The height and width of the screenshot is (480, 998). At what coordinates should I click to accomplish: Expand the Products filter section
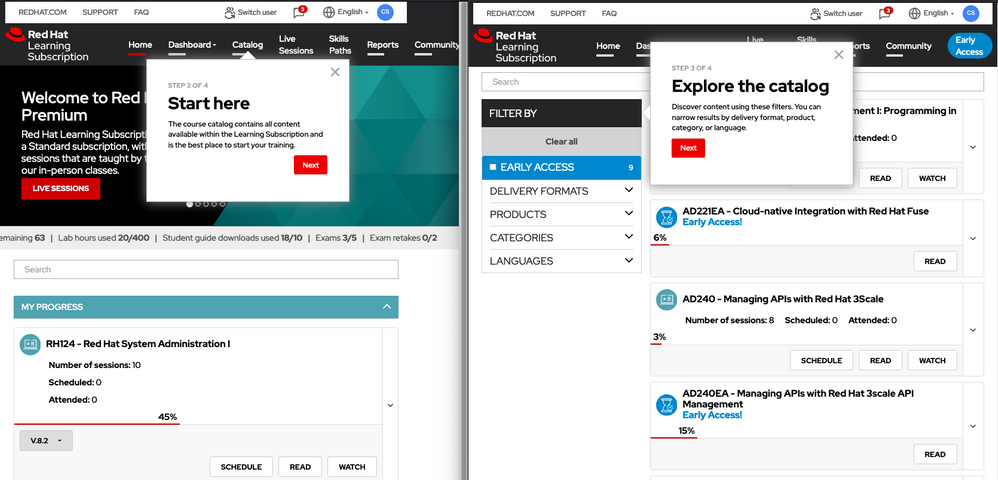(x=628, y=214)
